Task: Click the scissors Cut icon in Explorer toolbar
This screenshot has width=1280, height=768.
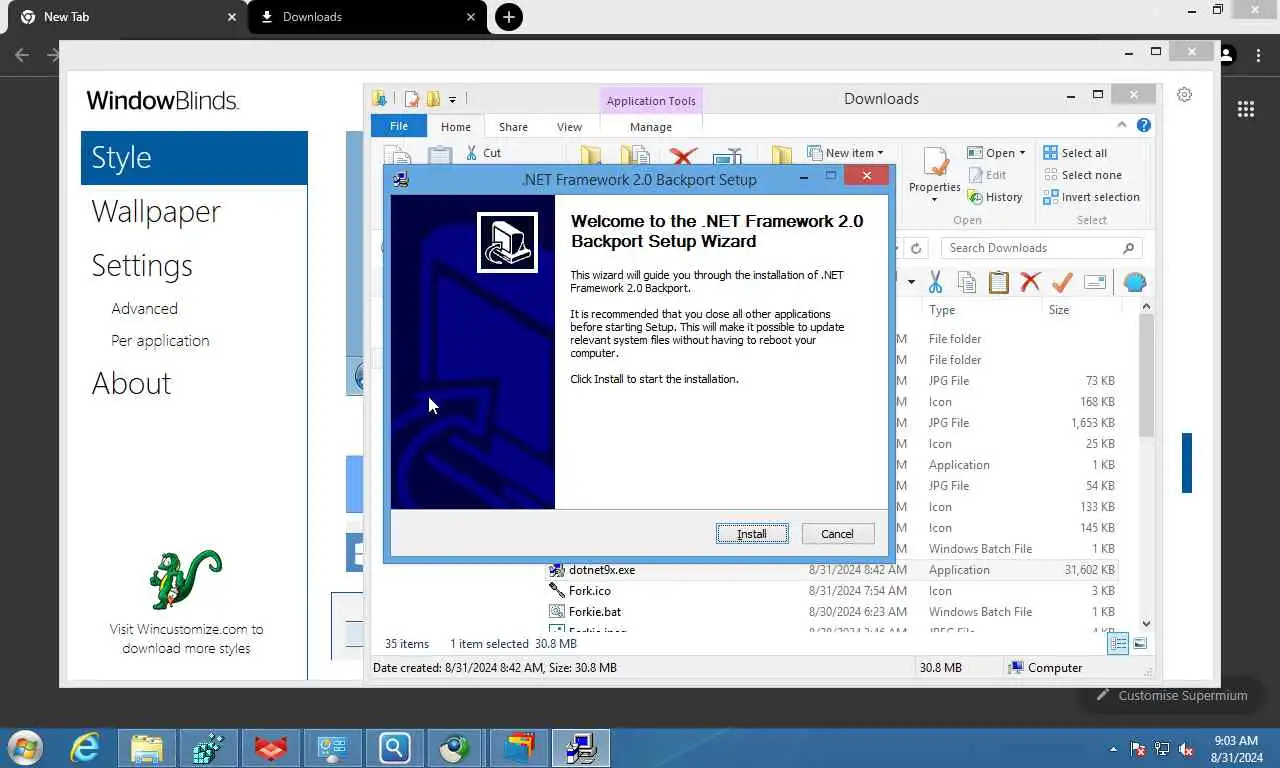Action: (x=935, y=282)
